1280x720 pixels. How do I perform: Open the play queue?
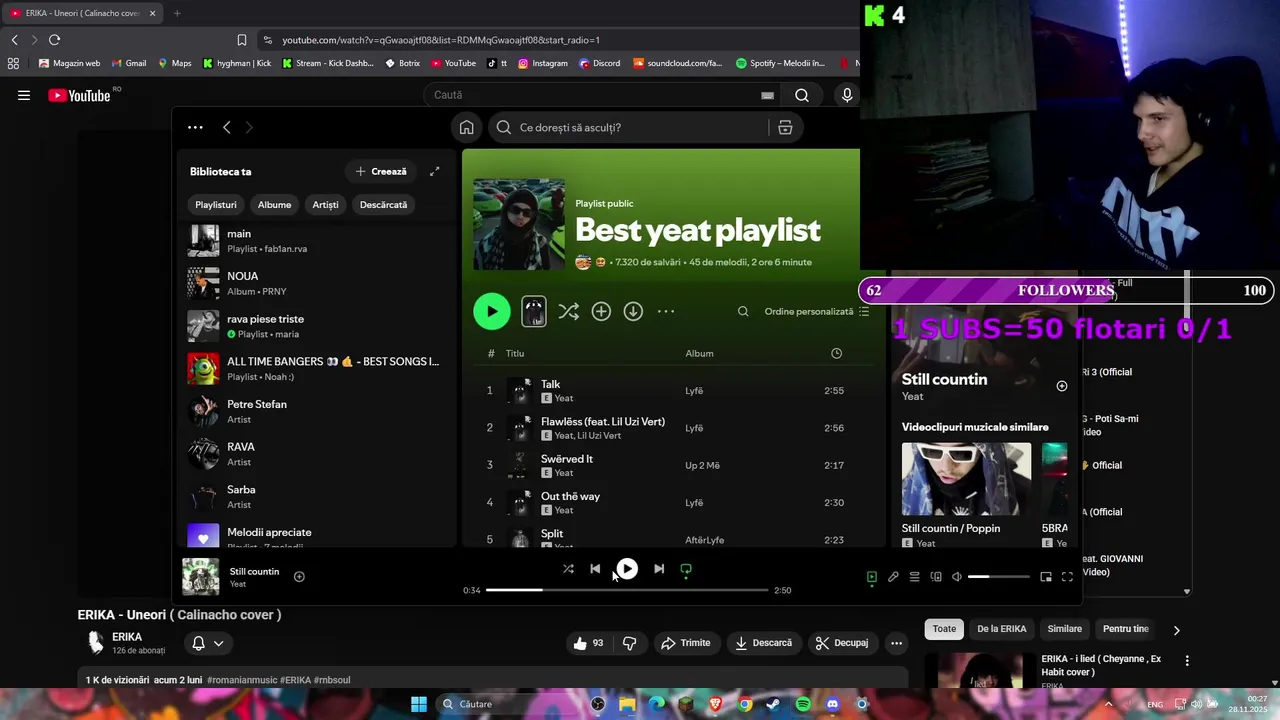(x=914, y=577)
